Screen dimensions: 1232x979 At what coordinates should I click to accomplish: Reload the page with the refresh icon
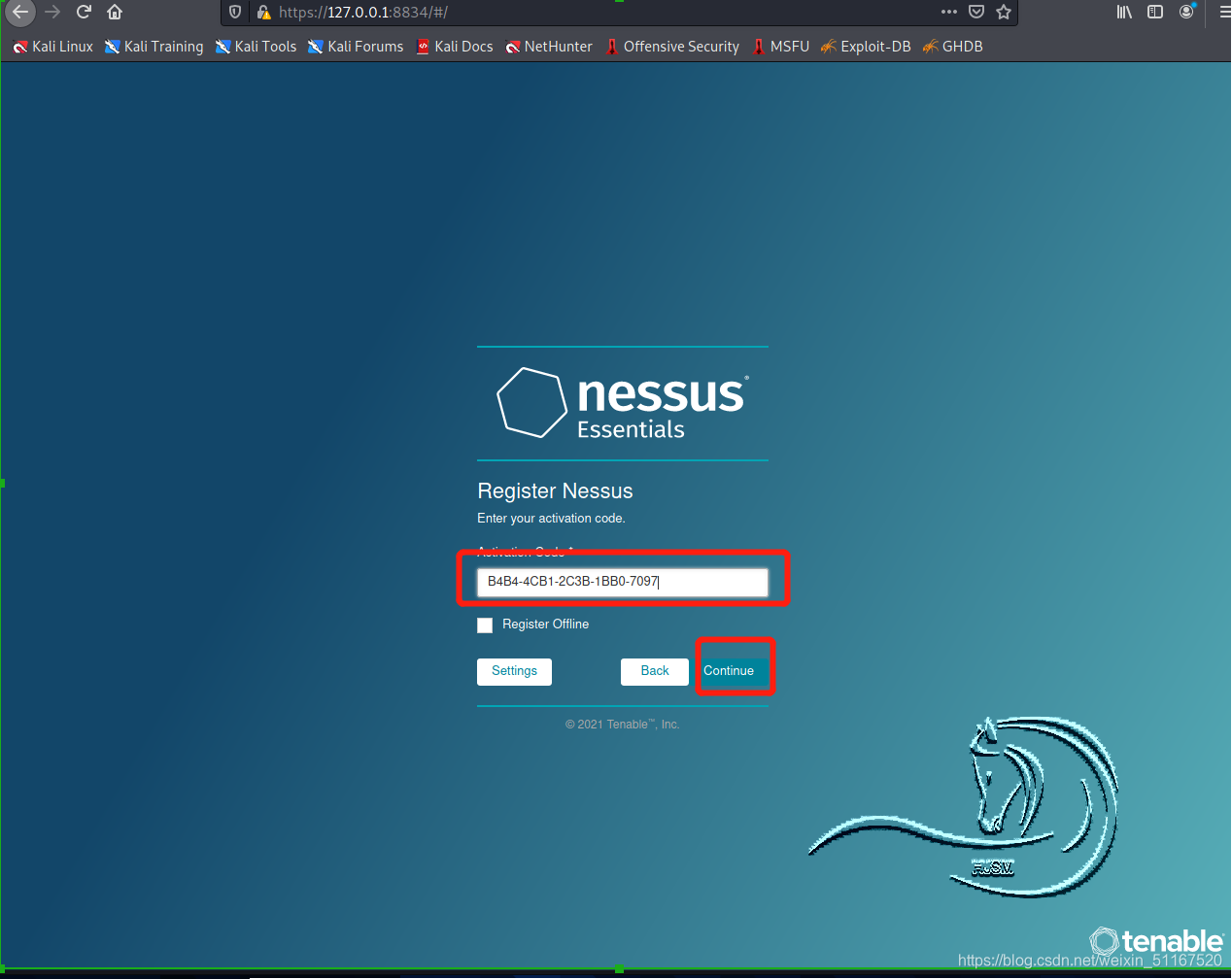click(84, 13)
